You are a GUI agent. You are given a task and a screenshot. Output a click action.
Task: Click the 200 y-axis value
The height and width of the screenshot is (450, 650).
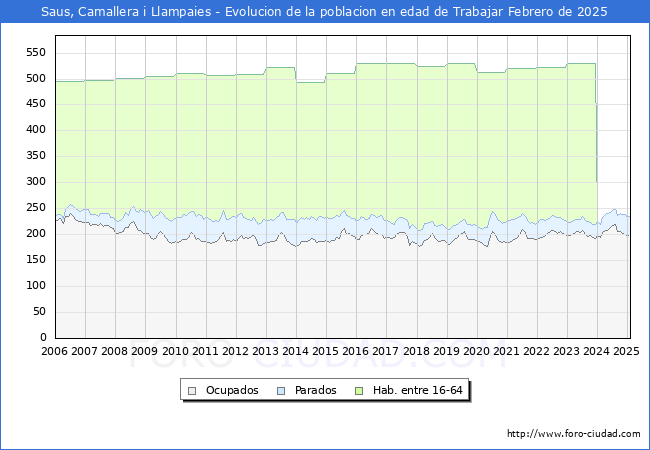[36, 233]
